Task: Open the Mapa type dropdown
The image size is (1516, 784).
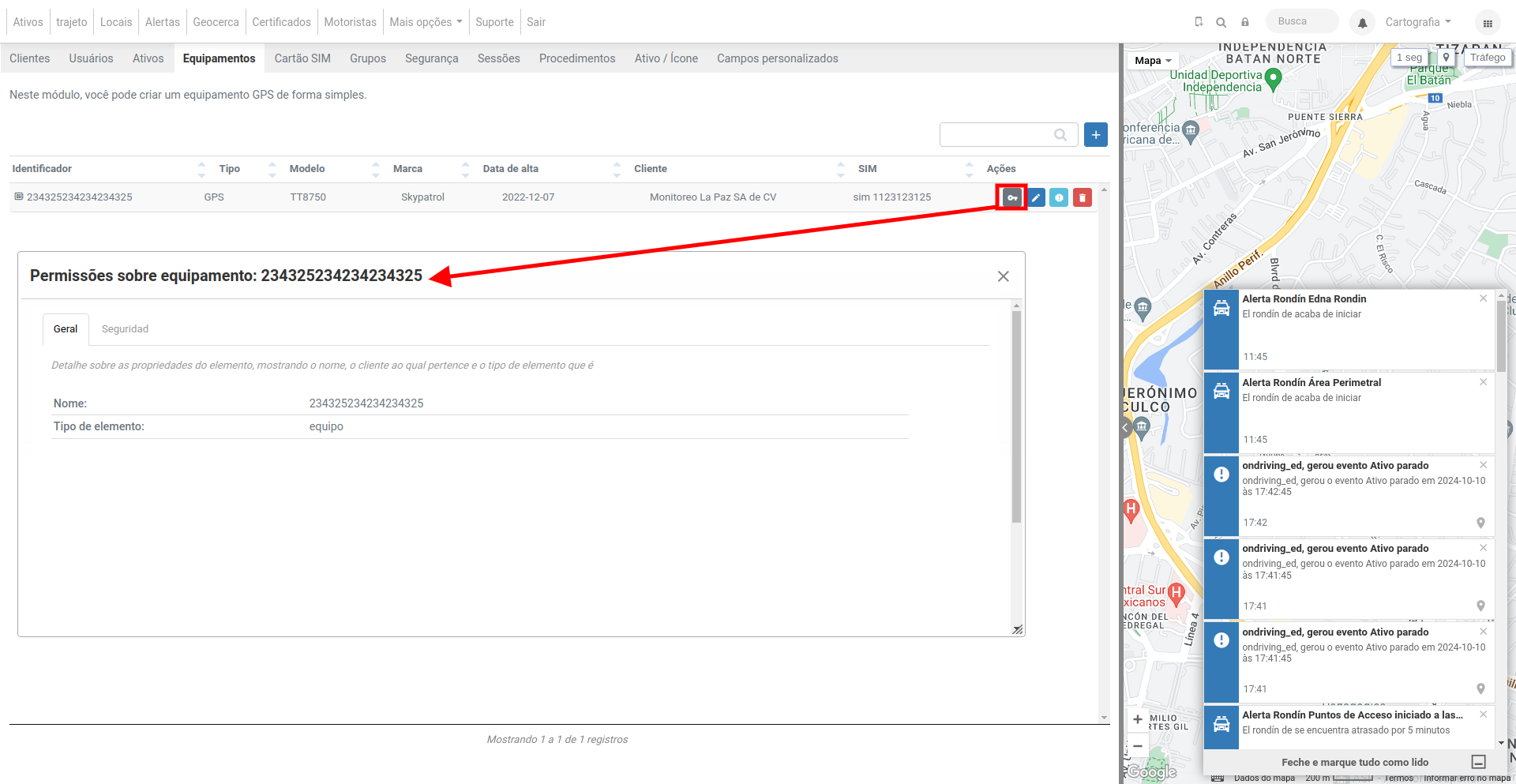Action: [x=1153, y=61]
